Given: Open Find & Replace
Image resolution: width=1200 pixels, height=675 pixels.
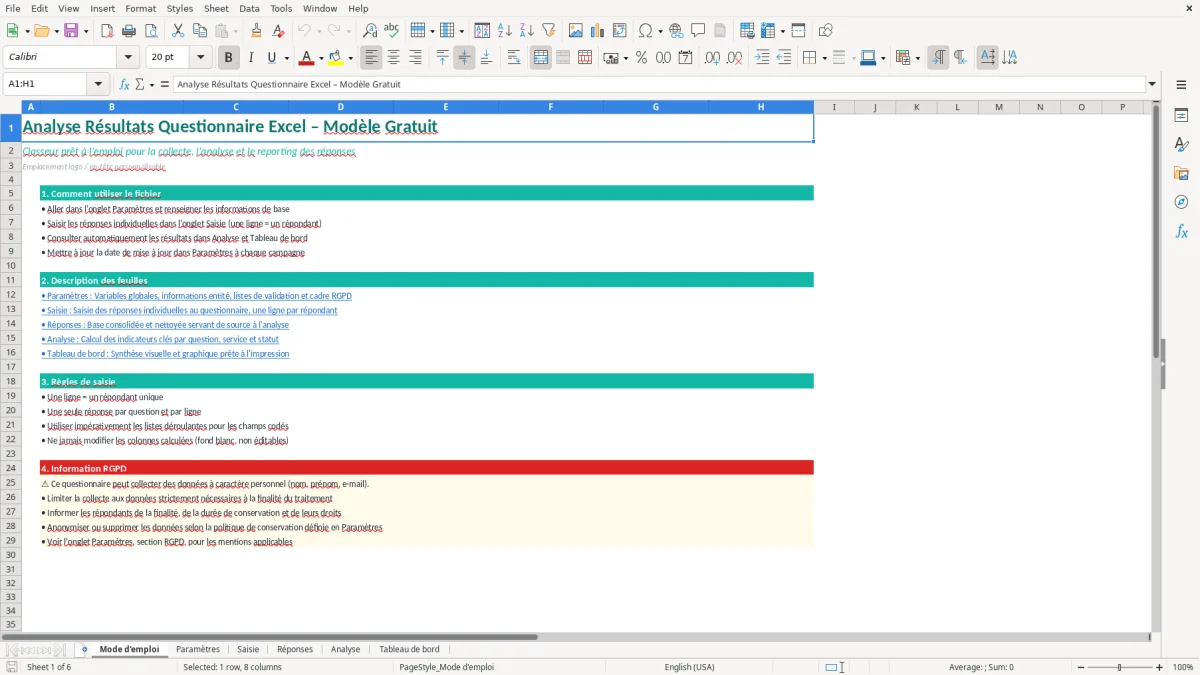Looking at the screenshot, I should point(370,31).
